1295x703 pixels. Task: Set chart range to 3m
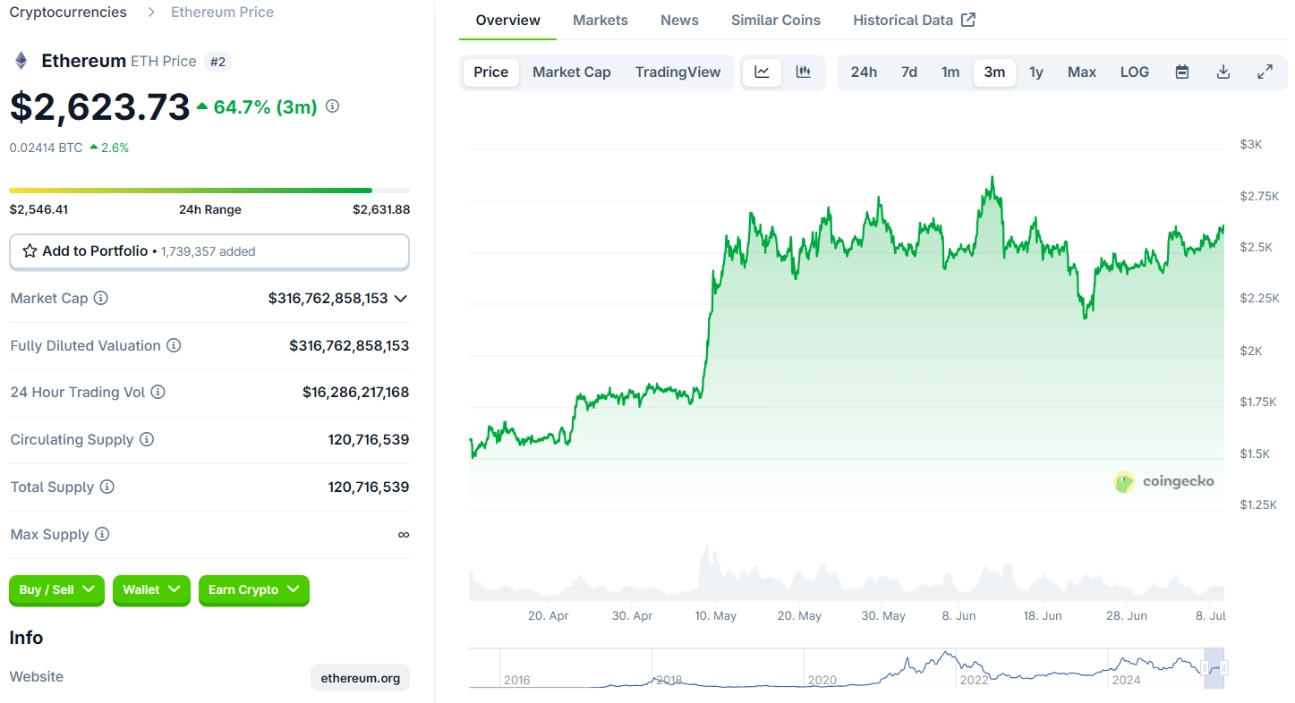[994, 72]
